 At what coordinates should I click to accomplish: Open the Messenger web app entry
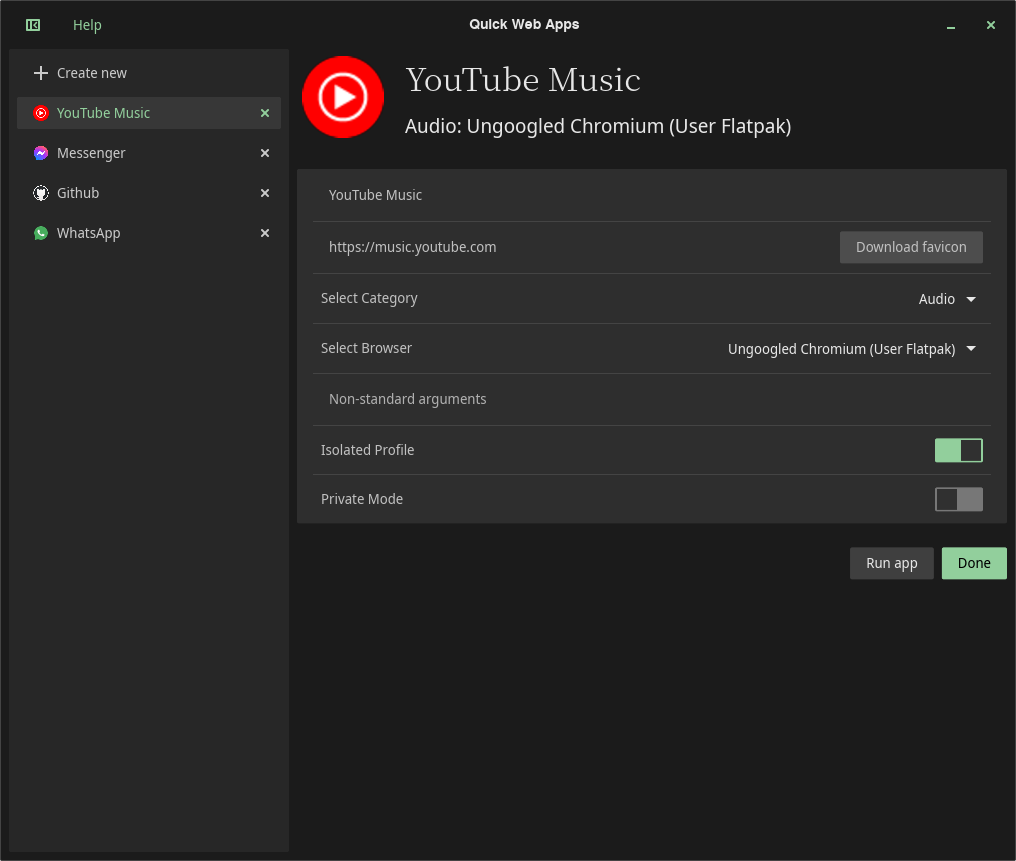pyautogui.click(x=149, y=154)
